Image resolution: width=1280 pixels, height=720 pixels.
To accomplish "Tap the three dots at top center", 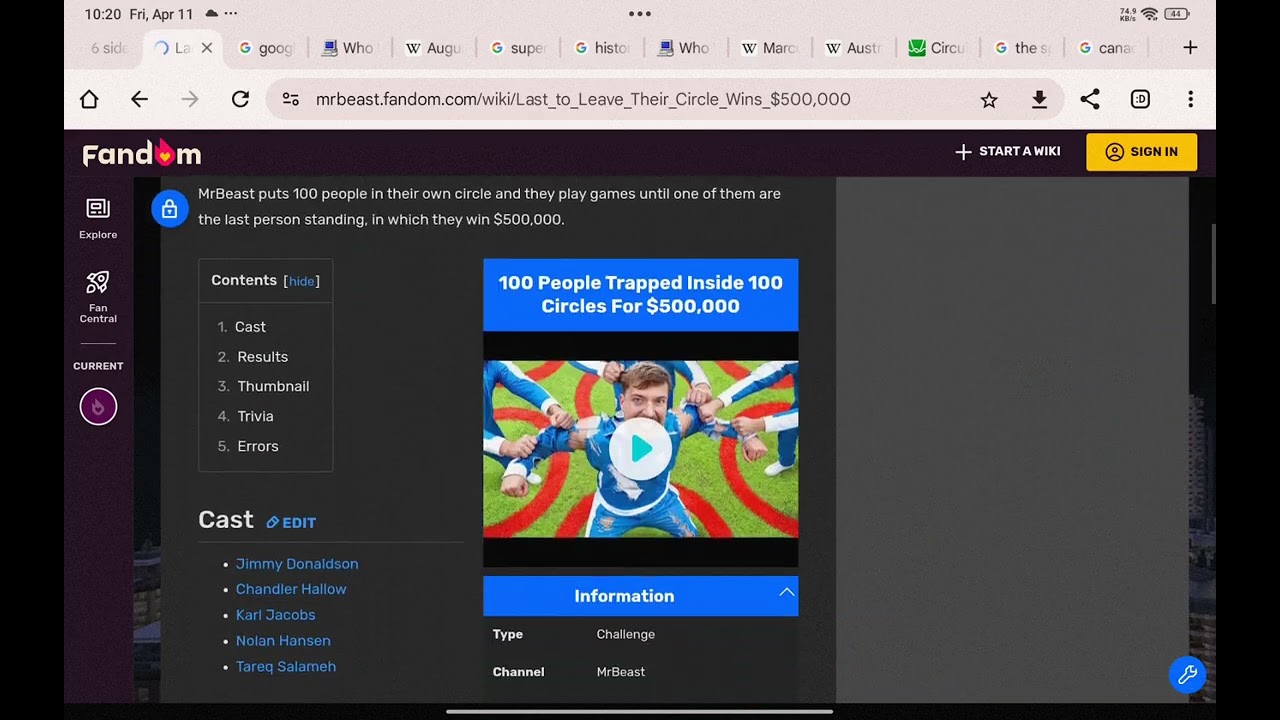I will click(640, 14).
